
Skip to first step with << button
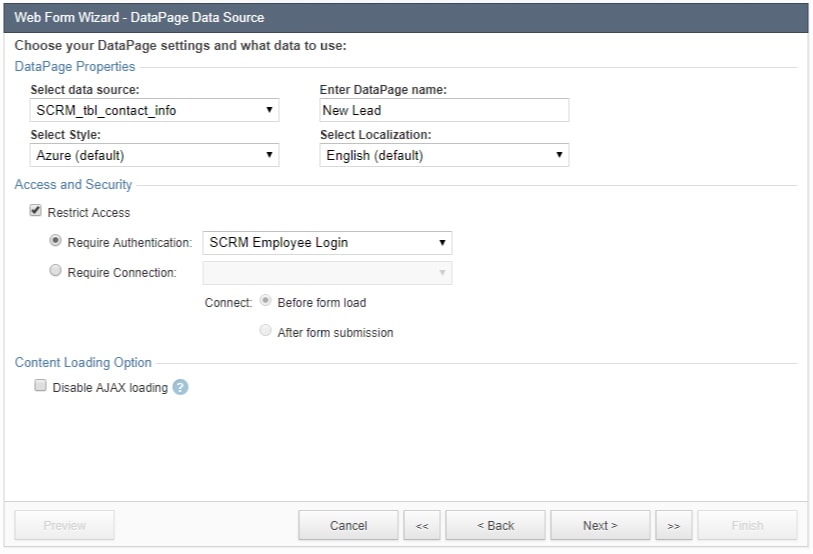[422, 526]
